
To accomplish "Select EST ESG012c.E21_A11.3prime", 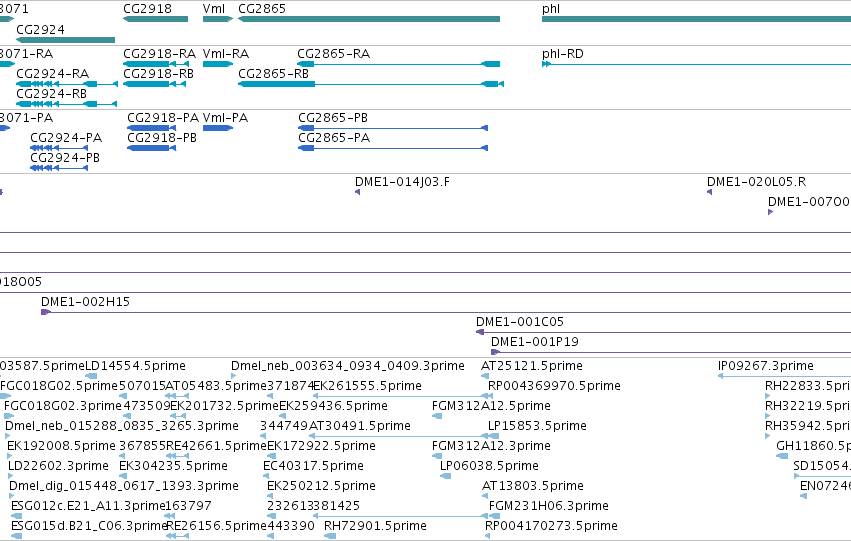I will (x=88, y=506).
